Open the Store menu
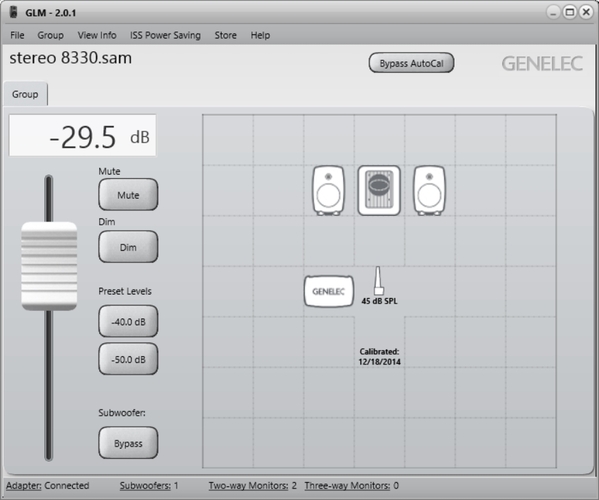This screenshot has width=599, height=500. click(x=225, y=35)
